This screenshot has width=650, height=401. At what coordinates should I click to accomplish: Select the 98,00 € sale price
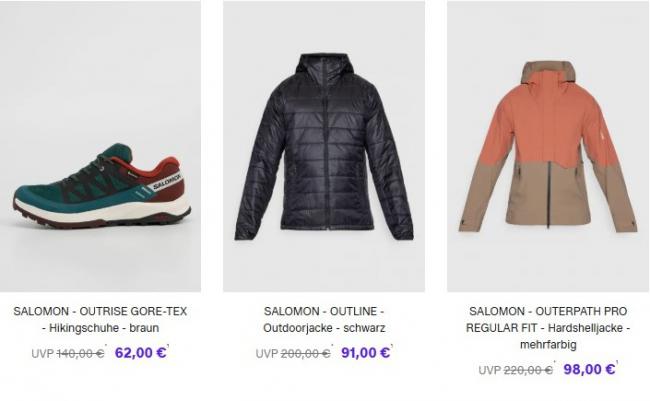tap(589, 369)
